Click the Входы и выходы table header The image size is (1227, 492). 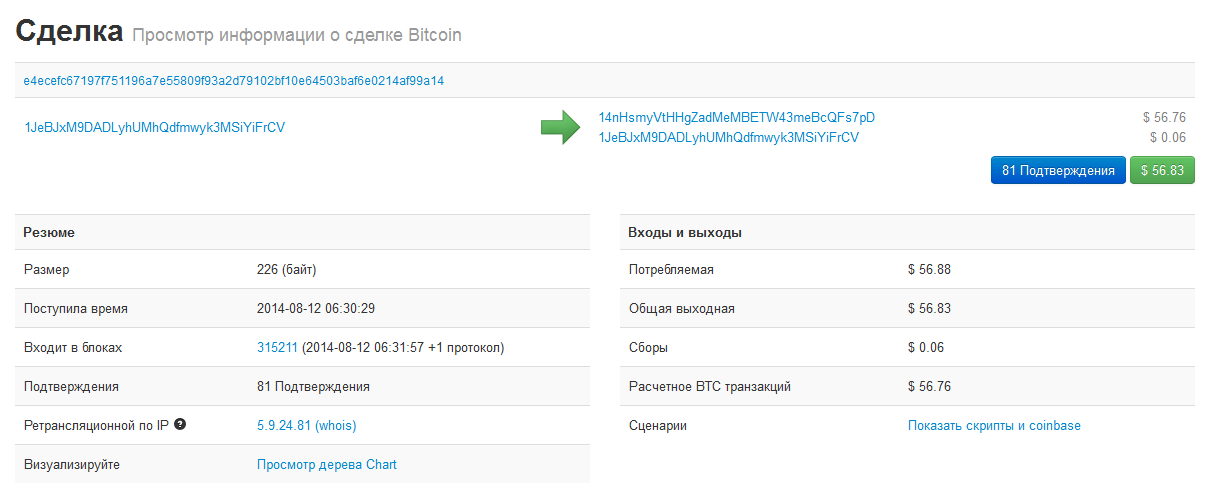coord(685,232)
